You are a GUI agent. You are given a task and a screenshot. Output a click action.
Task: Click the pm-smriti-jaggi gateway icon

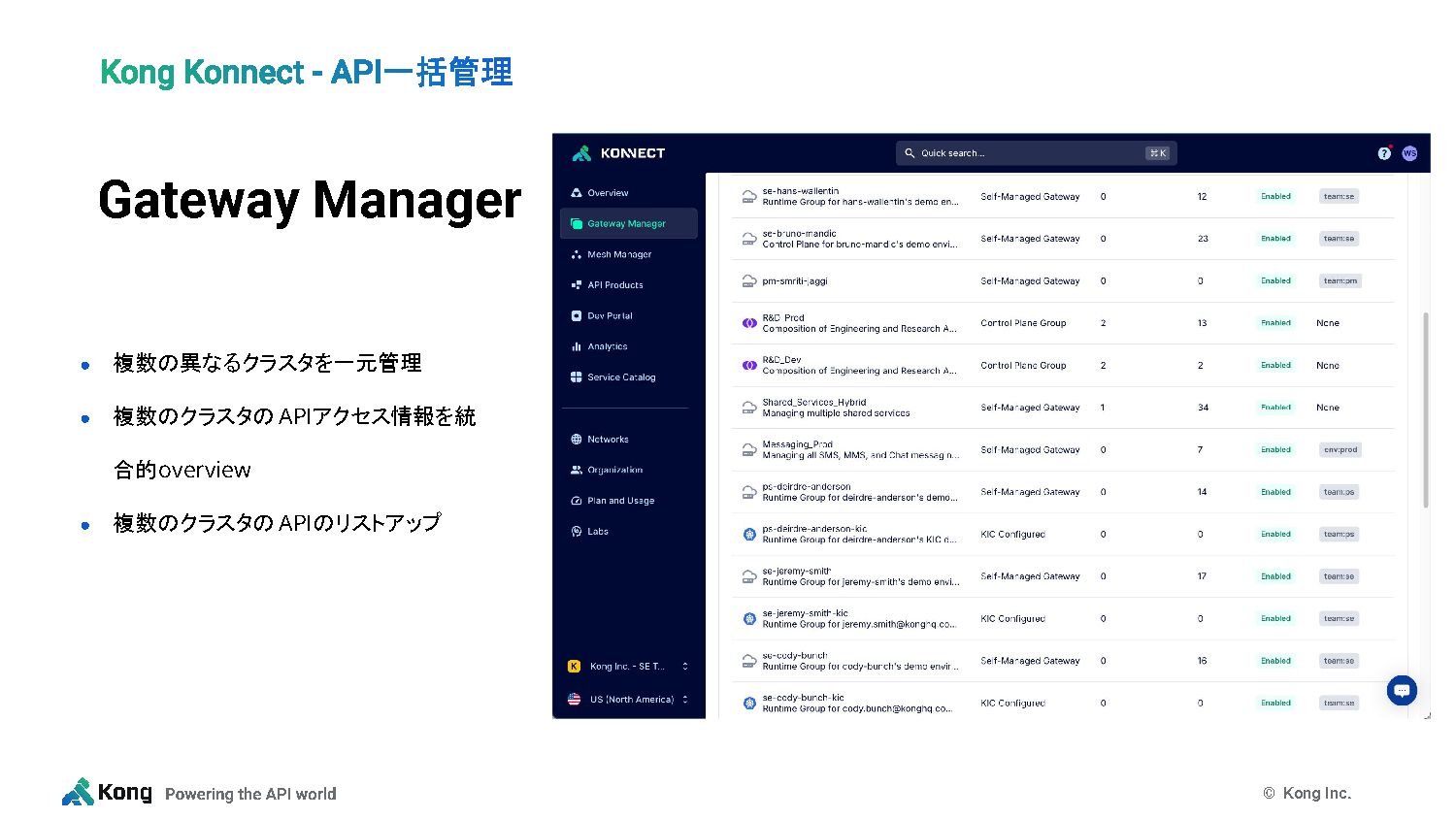coord(749,281)
